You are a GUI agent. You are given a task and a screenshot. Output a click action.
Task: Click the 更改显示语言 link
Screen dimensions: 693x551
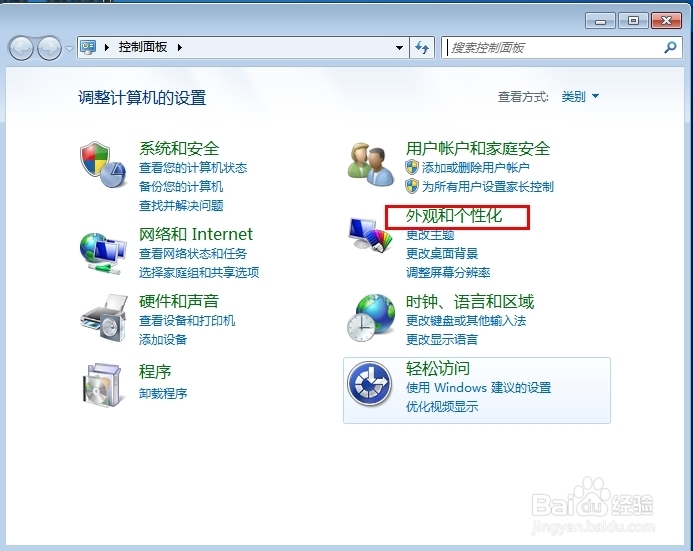[442, 339]
